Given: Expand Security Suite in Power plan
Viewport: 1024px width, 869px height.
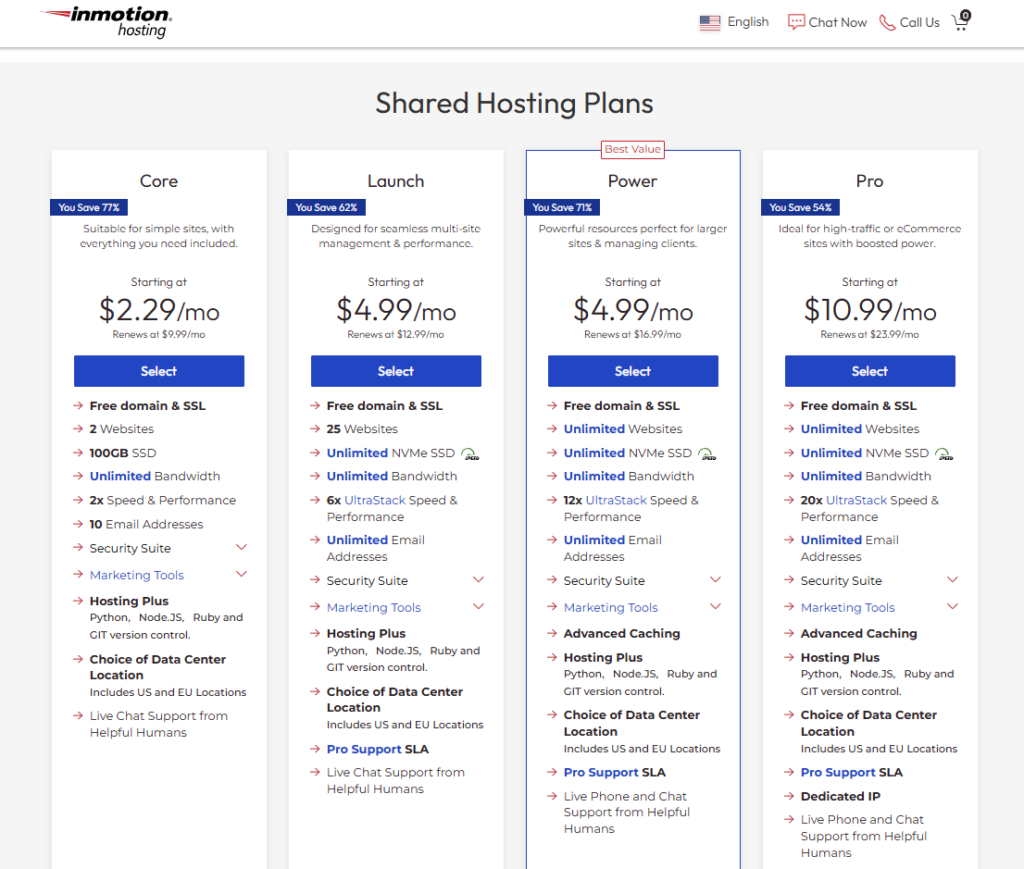Looking at the screenshot, I should (x=715, y=580).
